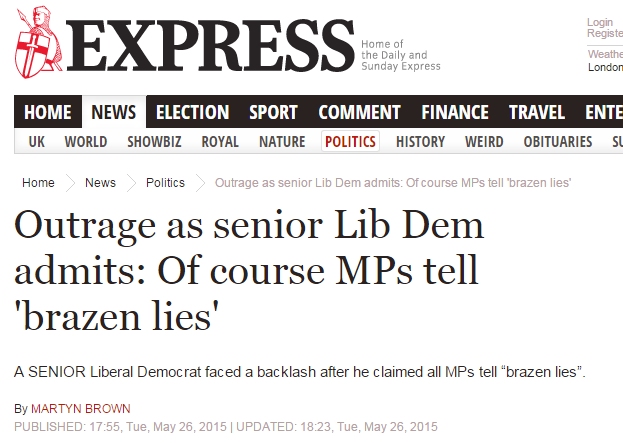Select FINANCE in the top navigation bar
Viewport: 623px width, 443px height.
(455, 112)
